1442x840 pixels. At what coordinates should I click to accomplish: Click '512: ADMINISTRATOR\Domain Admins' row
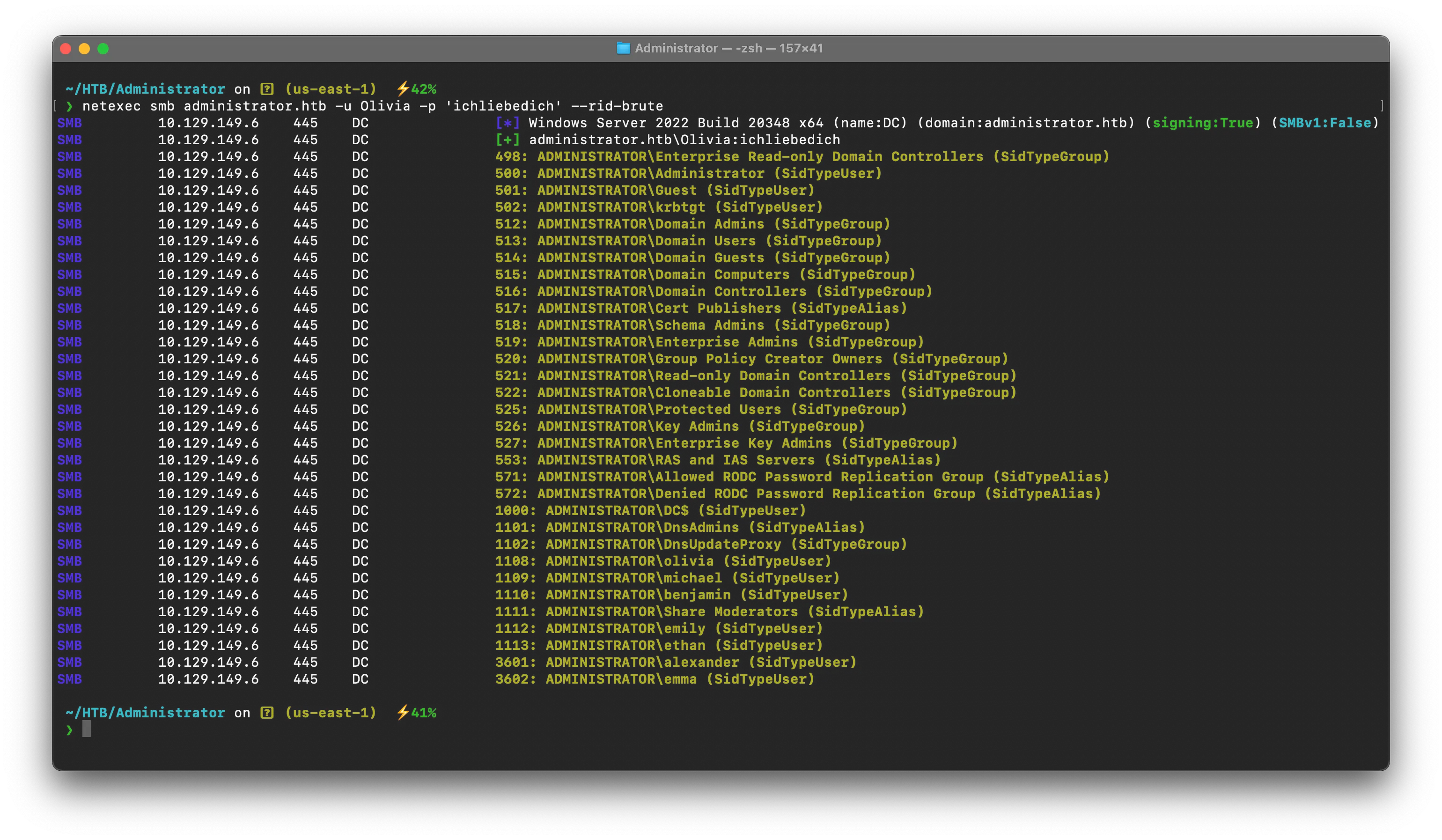point(693,224)
